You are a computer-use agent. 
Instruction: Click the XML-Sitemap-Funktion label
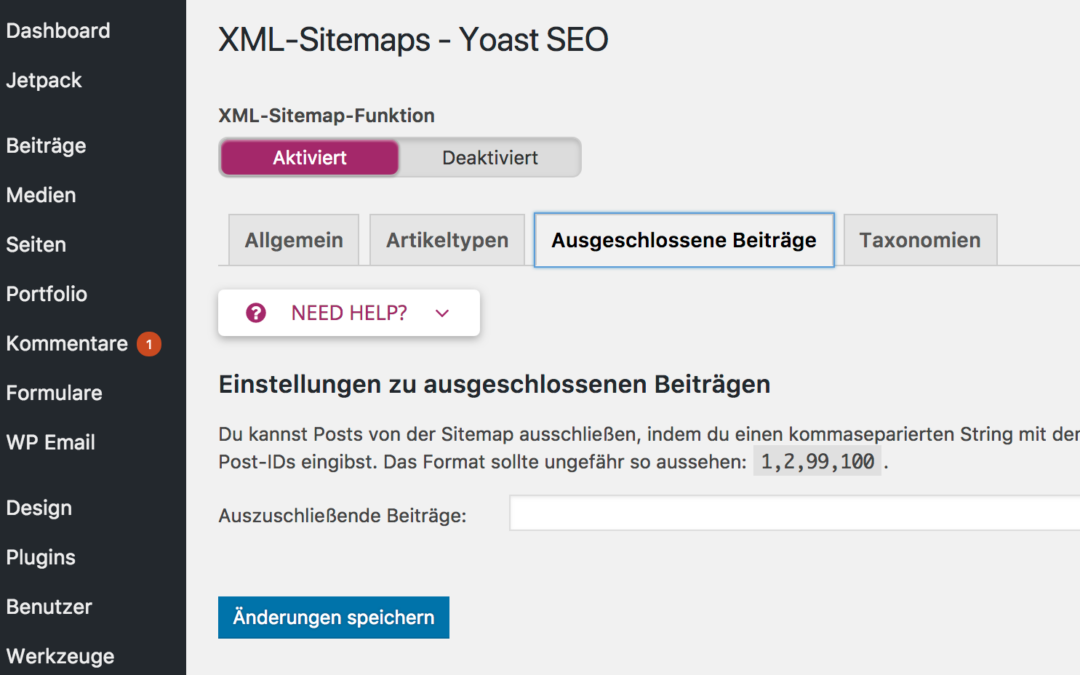tap(326, 116)
